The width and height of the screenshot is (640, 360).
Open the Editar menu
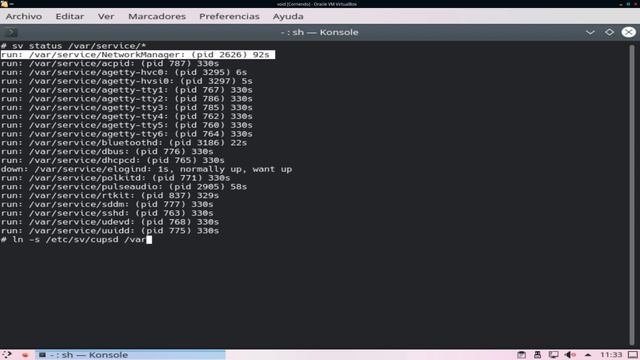(70, 16)
